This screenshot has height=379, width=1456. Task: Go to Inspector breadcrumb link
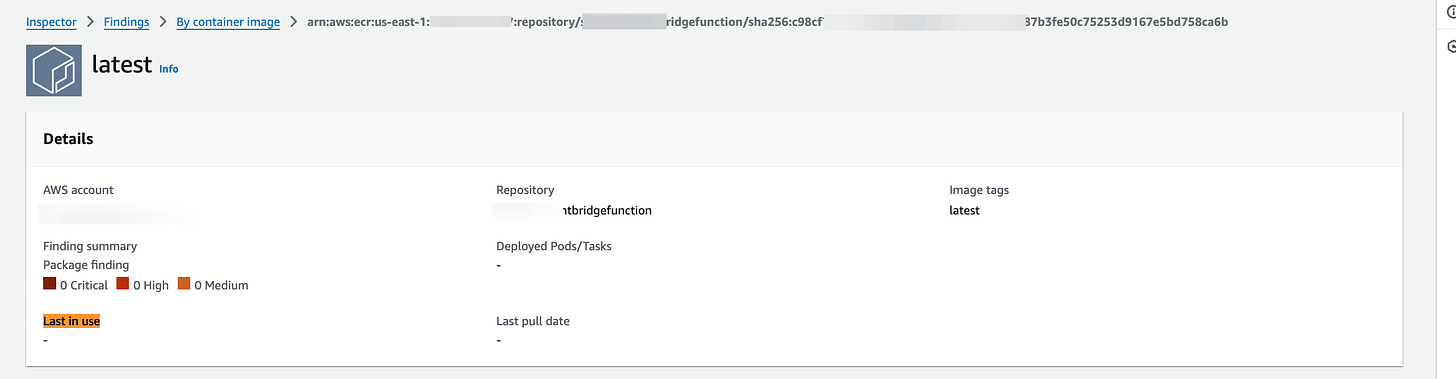click(x=51, y=21)
